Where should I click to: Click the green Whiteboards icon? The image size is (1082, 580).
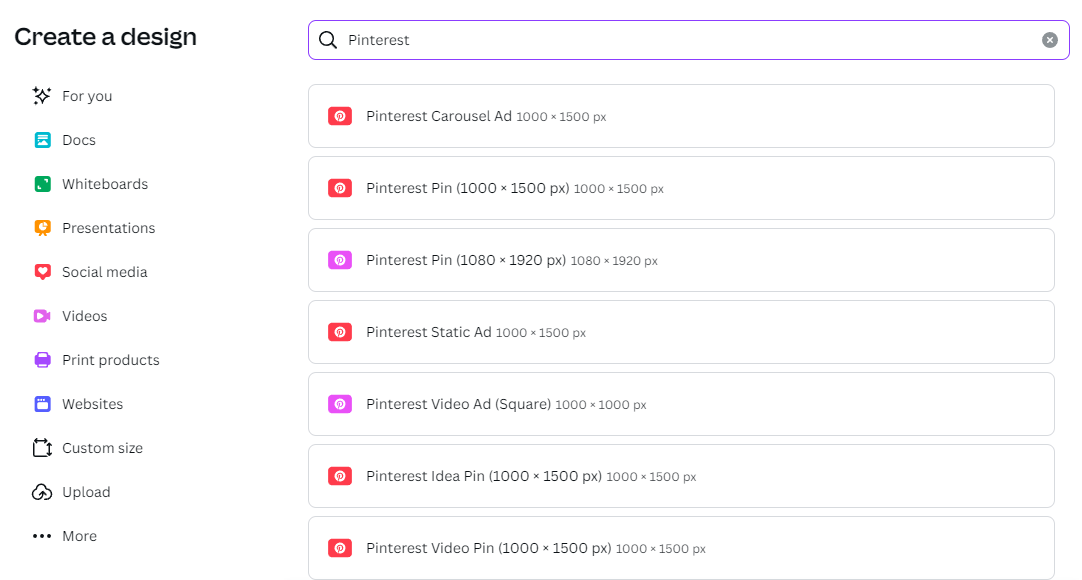[43, 184]
